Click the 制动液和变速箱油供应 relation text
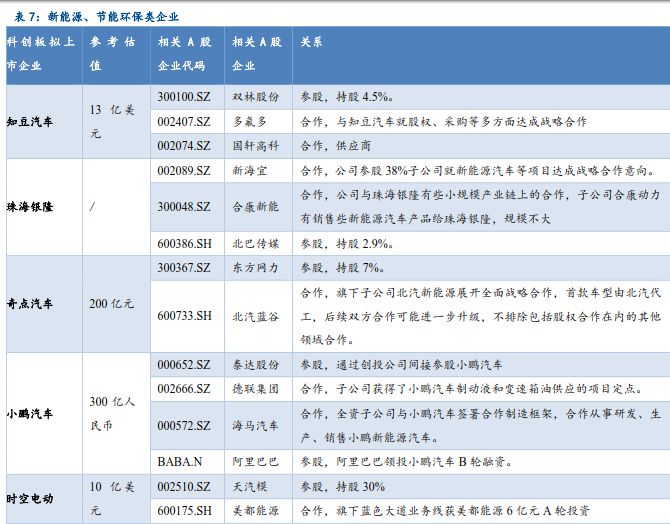Screen dimensions: 670x524 click(x=472, y=389)
